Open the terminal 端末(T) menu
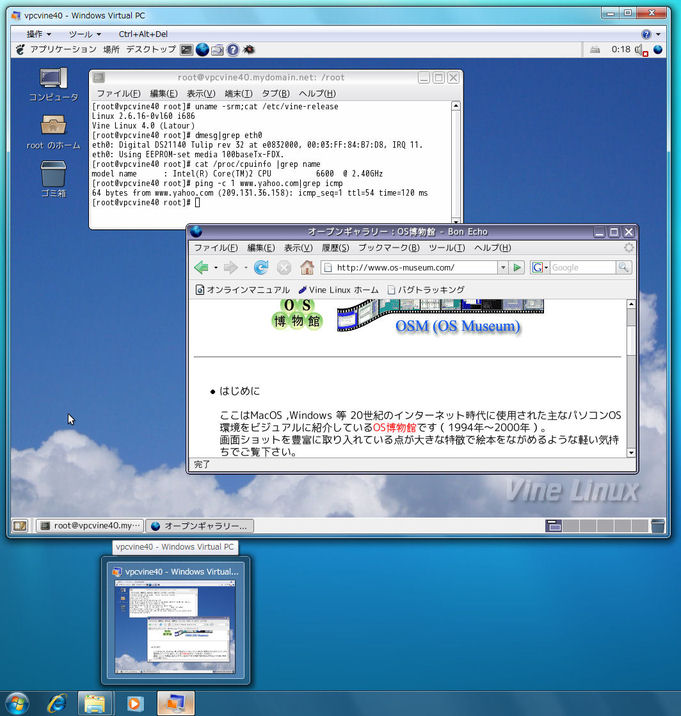The width and height of the screenshot is (681, 716). (x=238, y=94)
